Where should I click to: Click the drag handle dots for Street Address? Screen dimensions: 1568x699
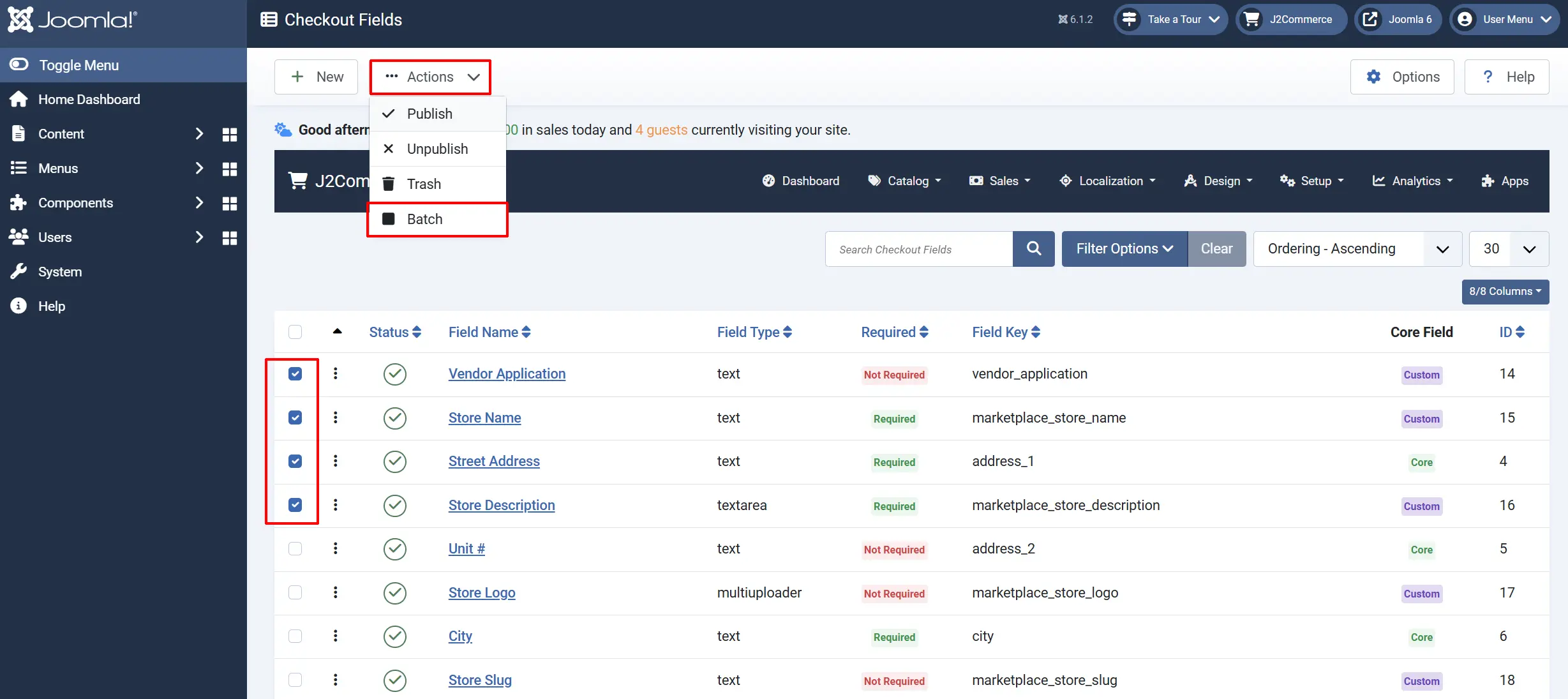[336, 461]
